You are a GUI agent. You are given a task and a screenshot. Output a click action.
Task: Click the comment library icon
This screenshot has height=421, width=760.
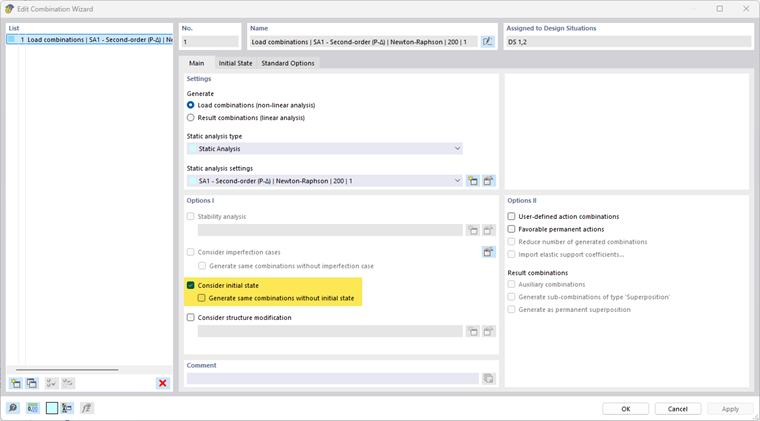tap(489, 379)
